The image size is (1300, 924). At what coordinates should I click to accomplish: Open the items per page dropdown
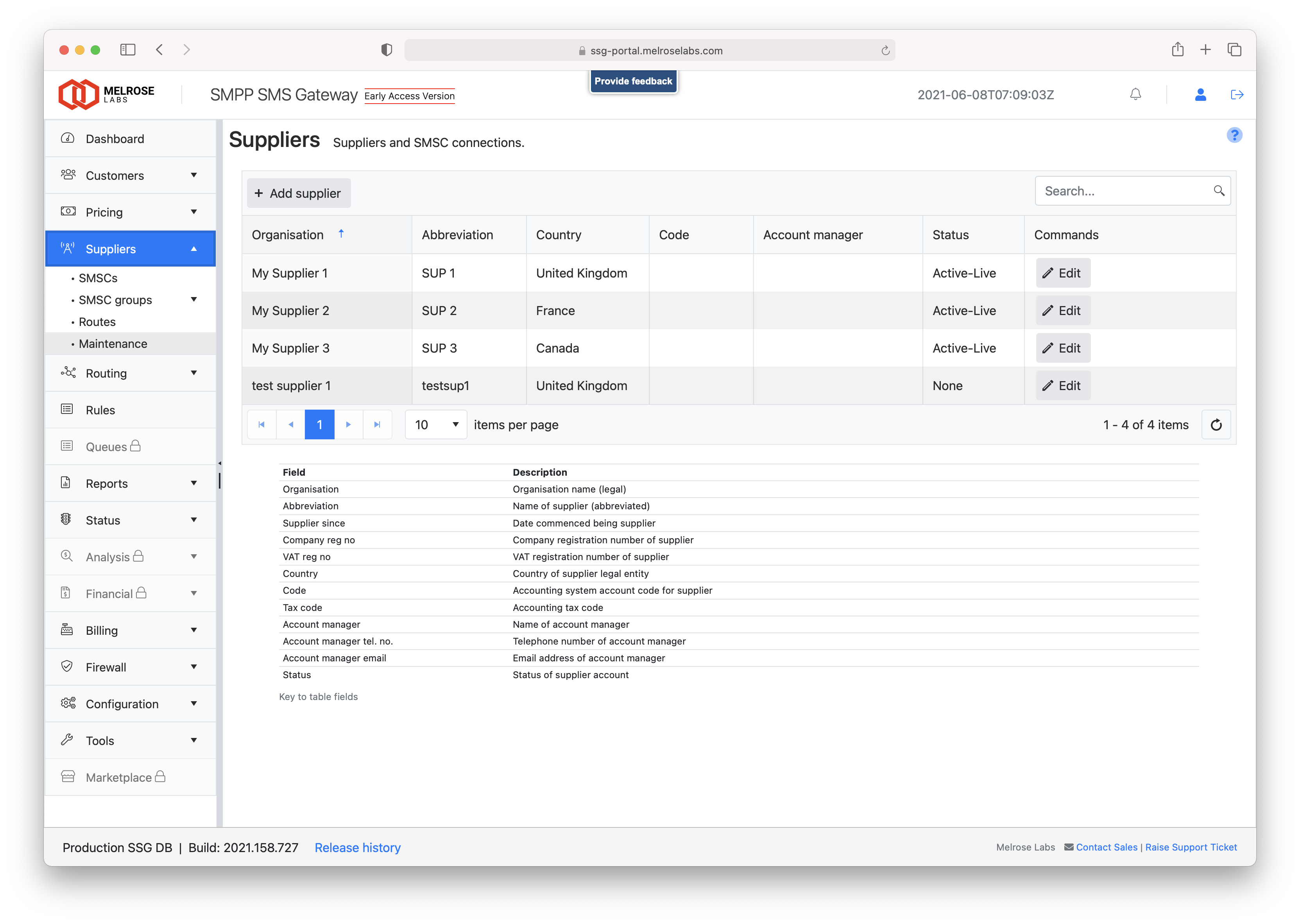coord(436,425)
